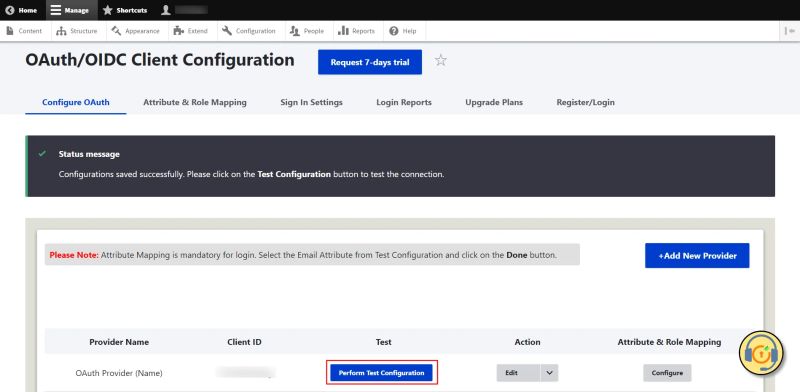Collapse toolbar orientation toggle icon
This screenshot has height=392, width=800.
789,31
